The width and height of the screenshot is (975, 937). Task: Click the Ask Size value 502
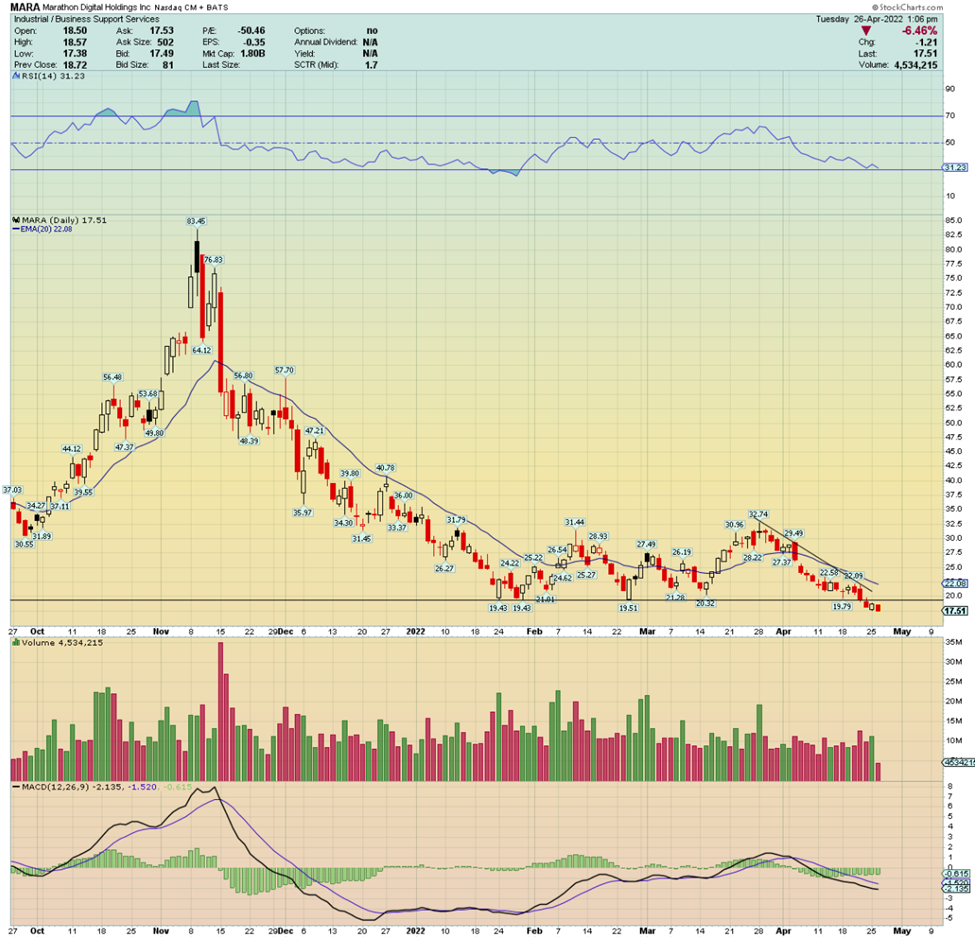165,42
